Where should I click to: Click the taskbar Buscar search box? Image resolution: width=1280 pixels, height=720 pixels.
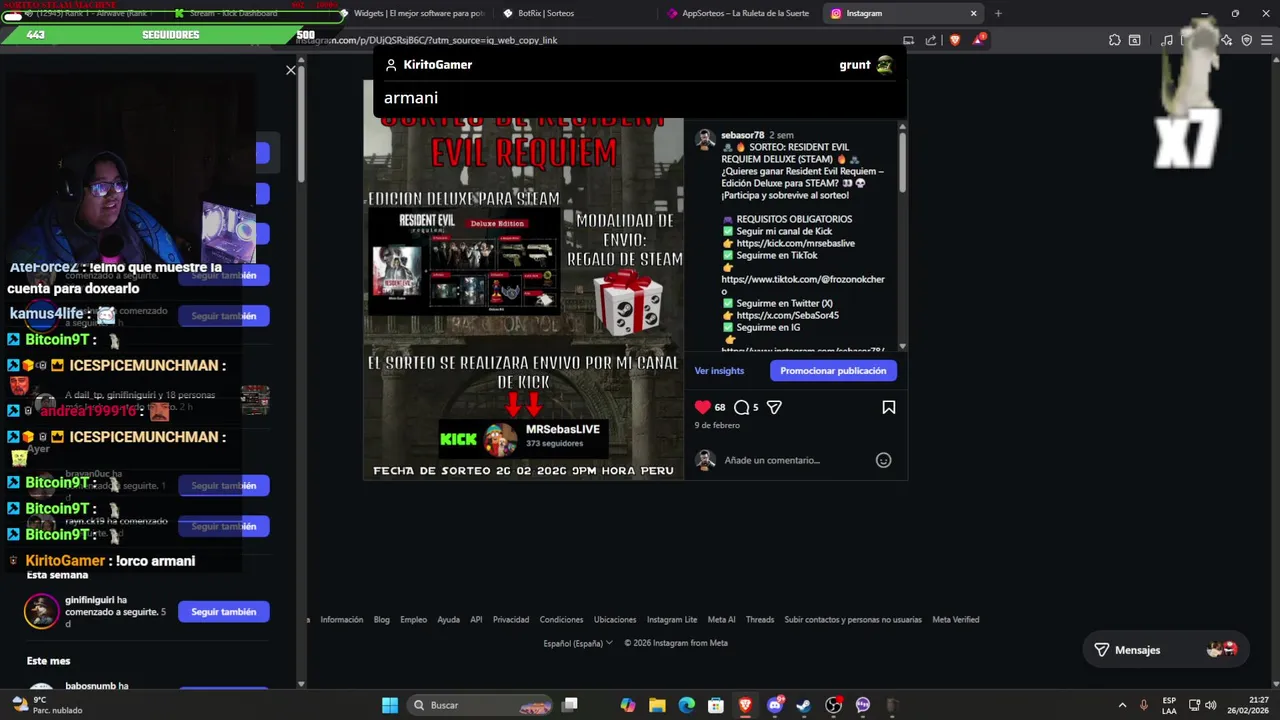[x=482, y=705]
